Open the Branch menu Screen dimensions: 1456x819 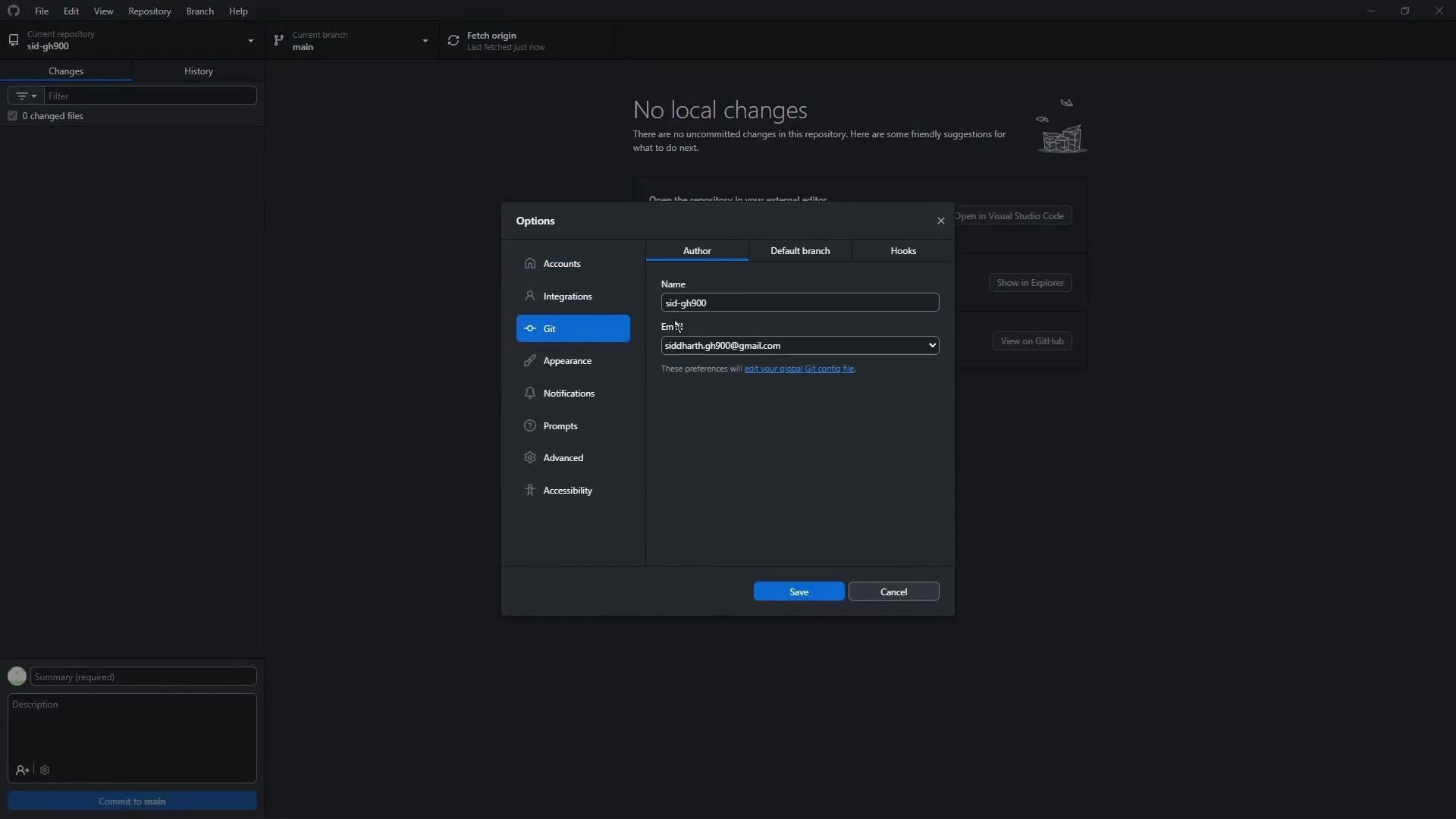pyautogui.click(x=200, y=11)
